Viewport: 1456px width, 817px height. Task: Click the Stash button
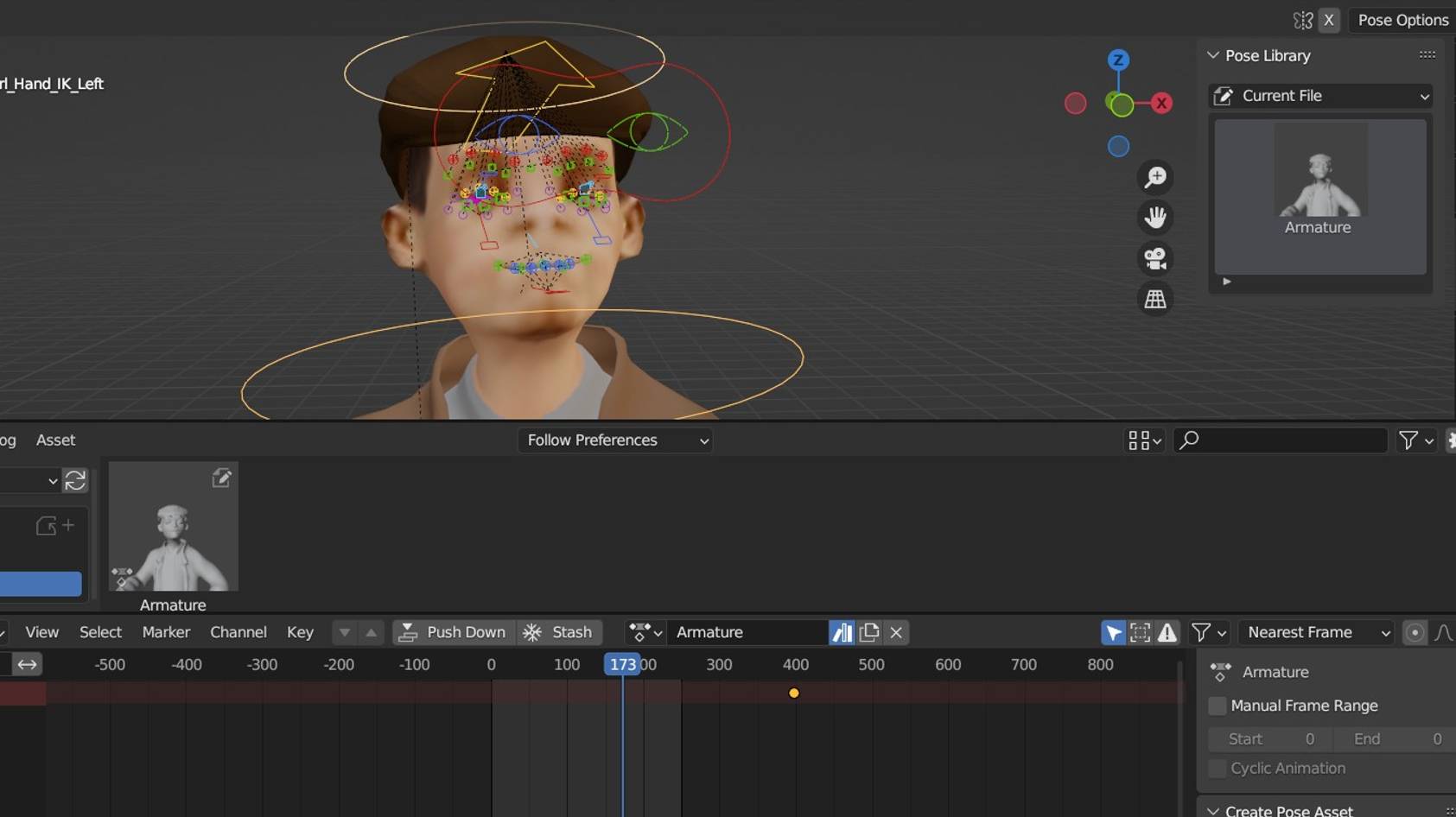click(559, 632)
